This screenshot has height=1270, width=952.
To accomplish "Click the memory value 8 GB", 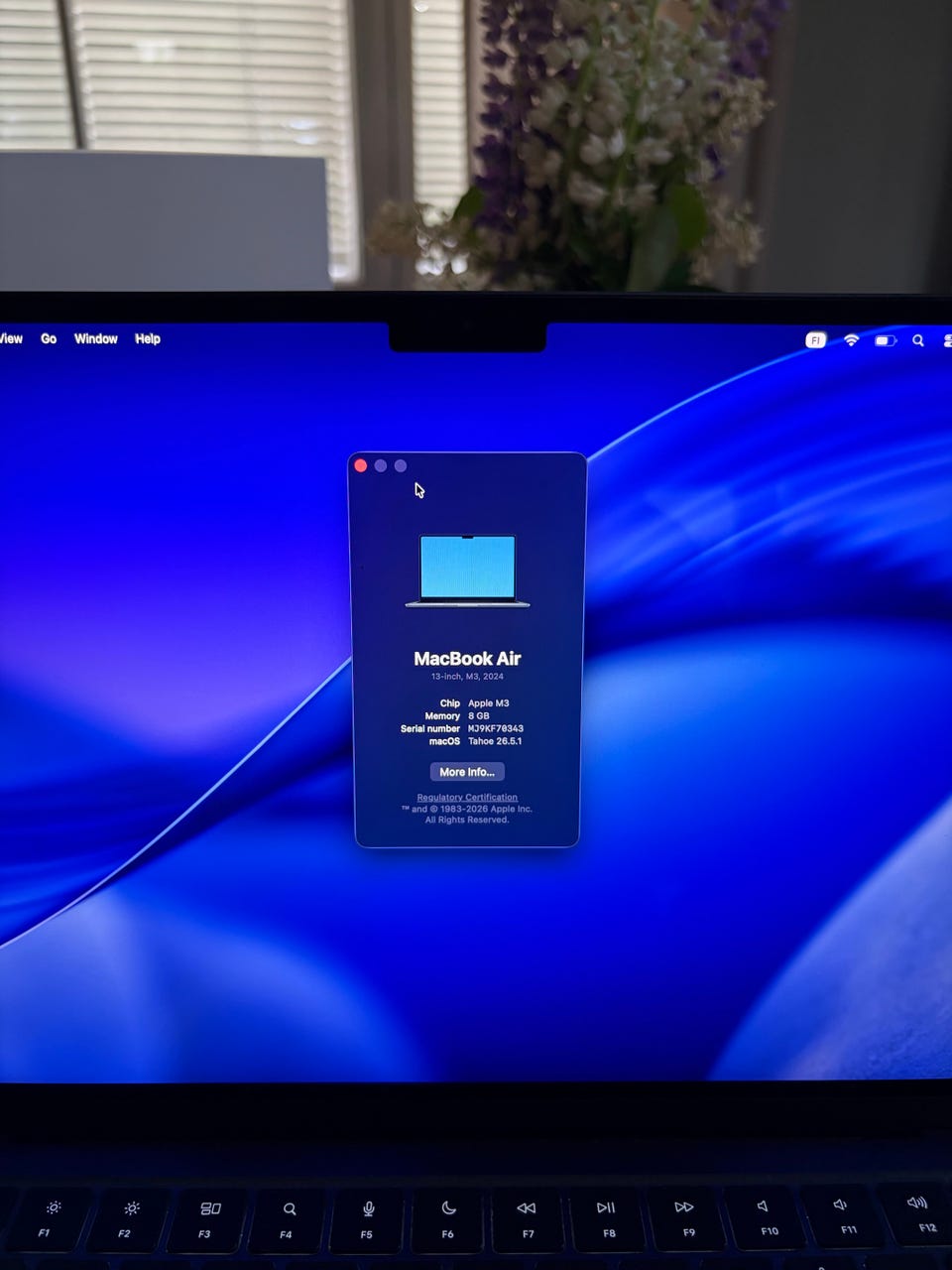I will [x=479, y=716].
